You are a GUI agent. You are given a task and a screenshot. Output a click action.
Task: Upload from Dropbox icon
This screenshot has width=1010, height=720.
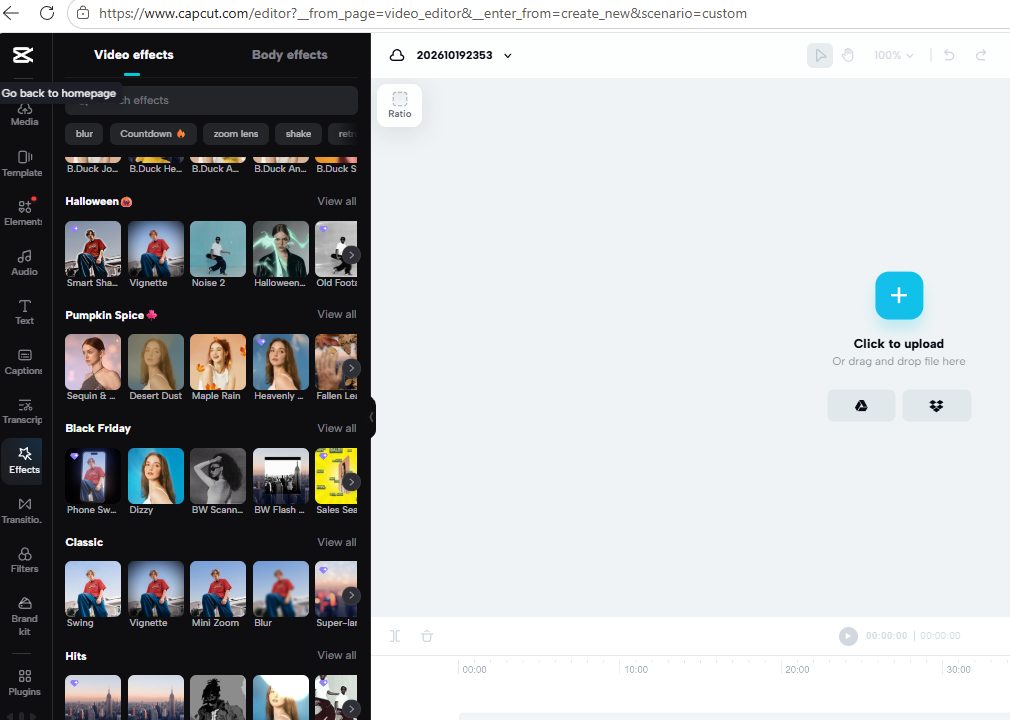click(937, 406)
